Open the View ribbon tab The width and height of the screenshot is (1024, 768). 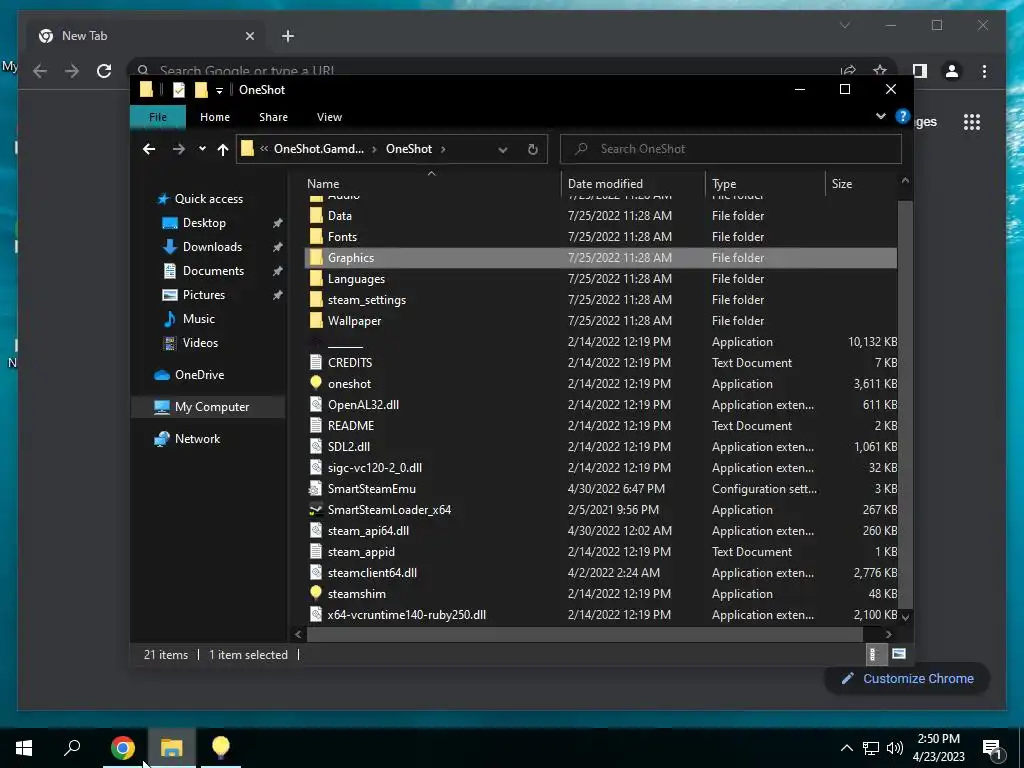[329, 117]
